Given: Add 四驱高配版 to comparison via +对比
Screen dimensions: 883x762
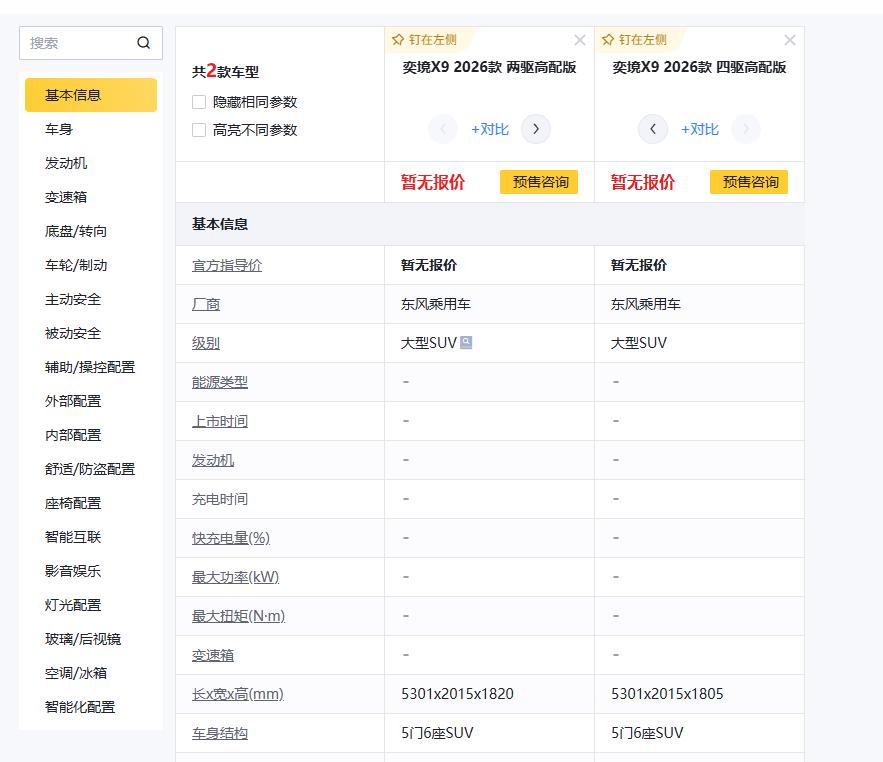Looking at the screenshot, I should pyautogui.click(x=699, y=129).
